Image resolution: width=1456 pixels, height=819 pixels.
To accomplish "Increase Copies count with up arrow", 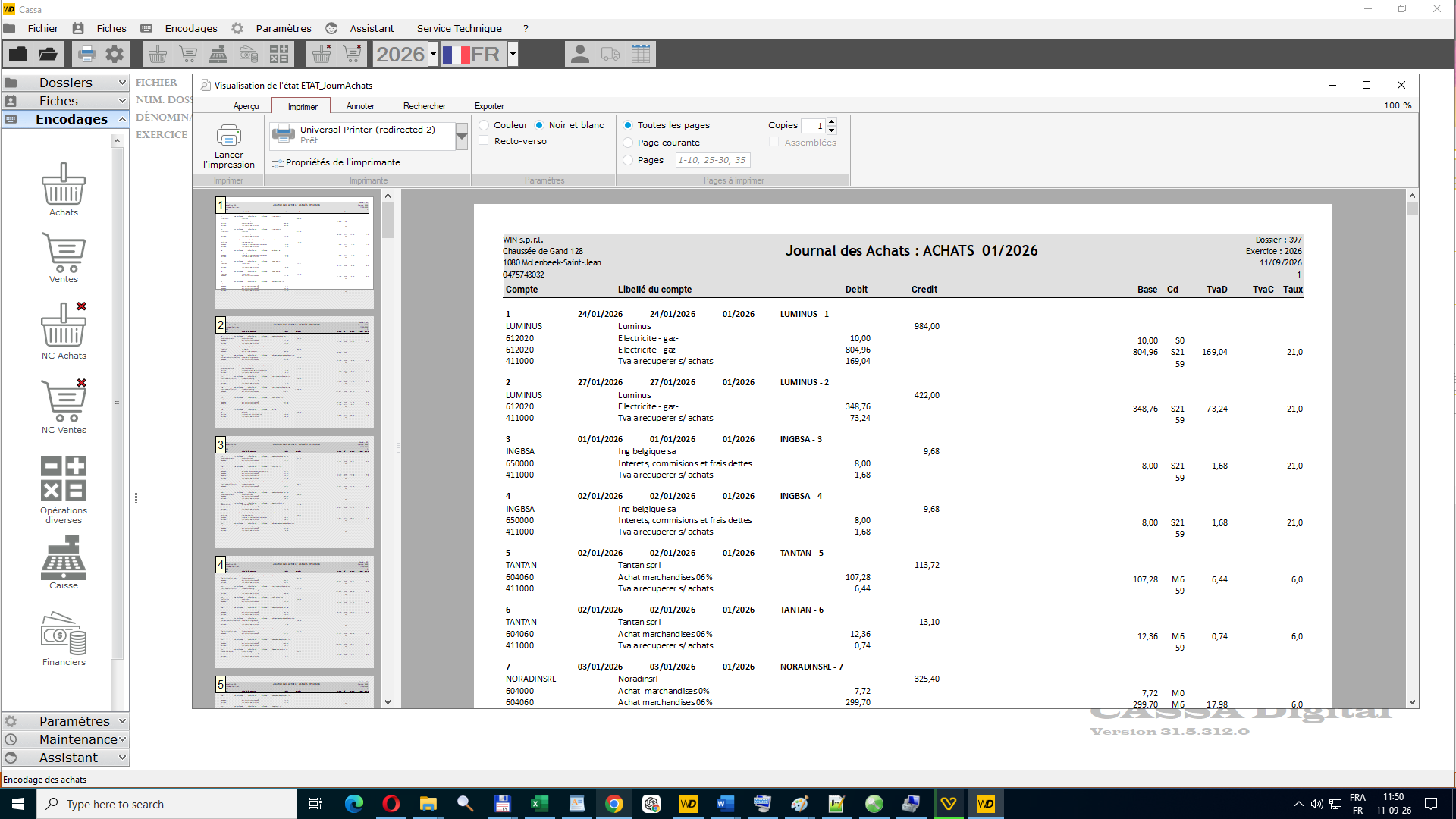I will point(832,121).
